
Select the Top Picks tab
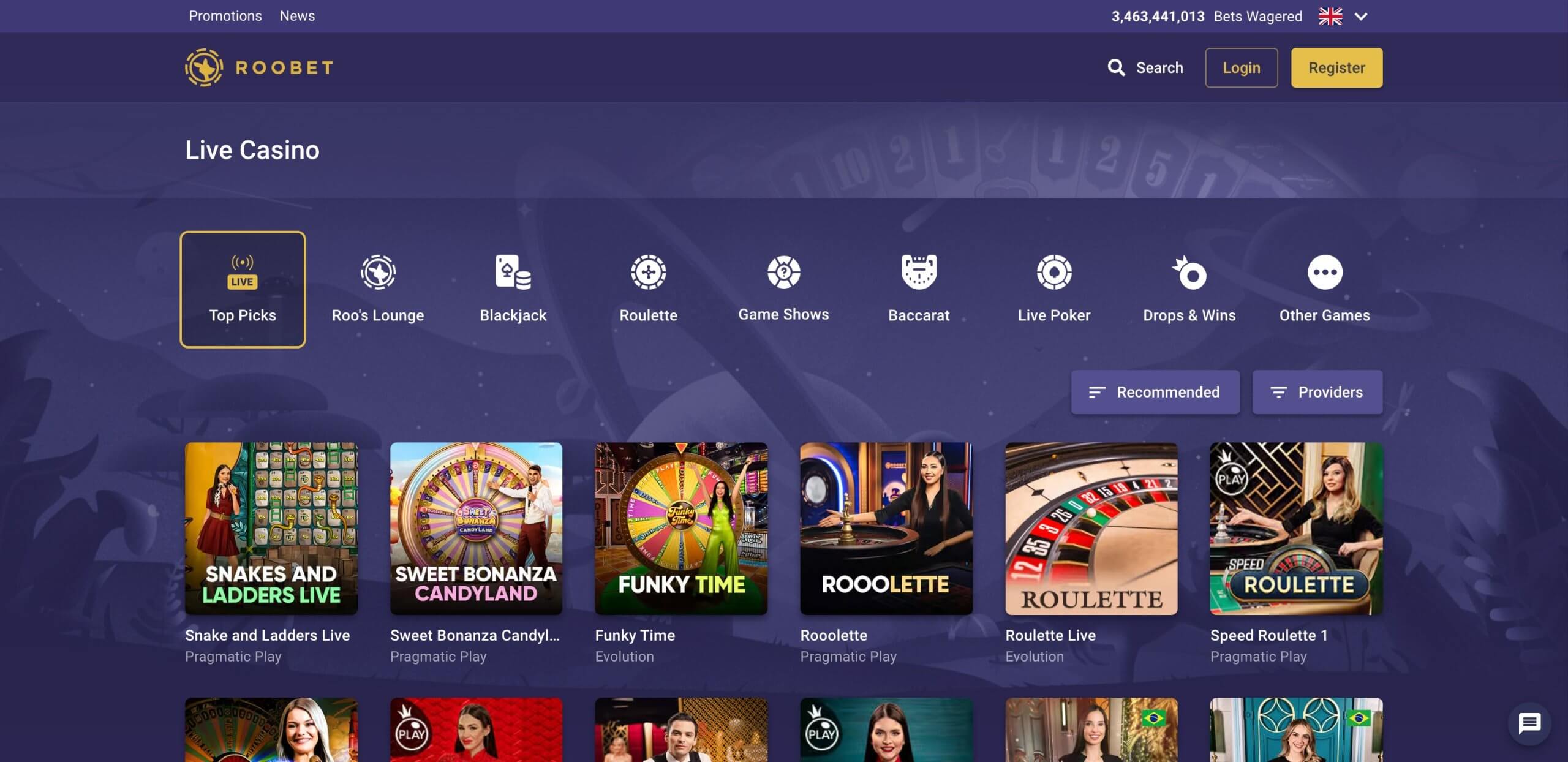pyautogui.click(x=243, y=289)
